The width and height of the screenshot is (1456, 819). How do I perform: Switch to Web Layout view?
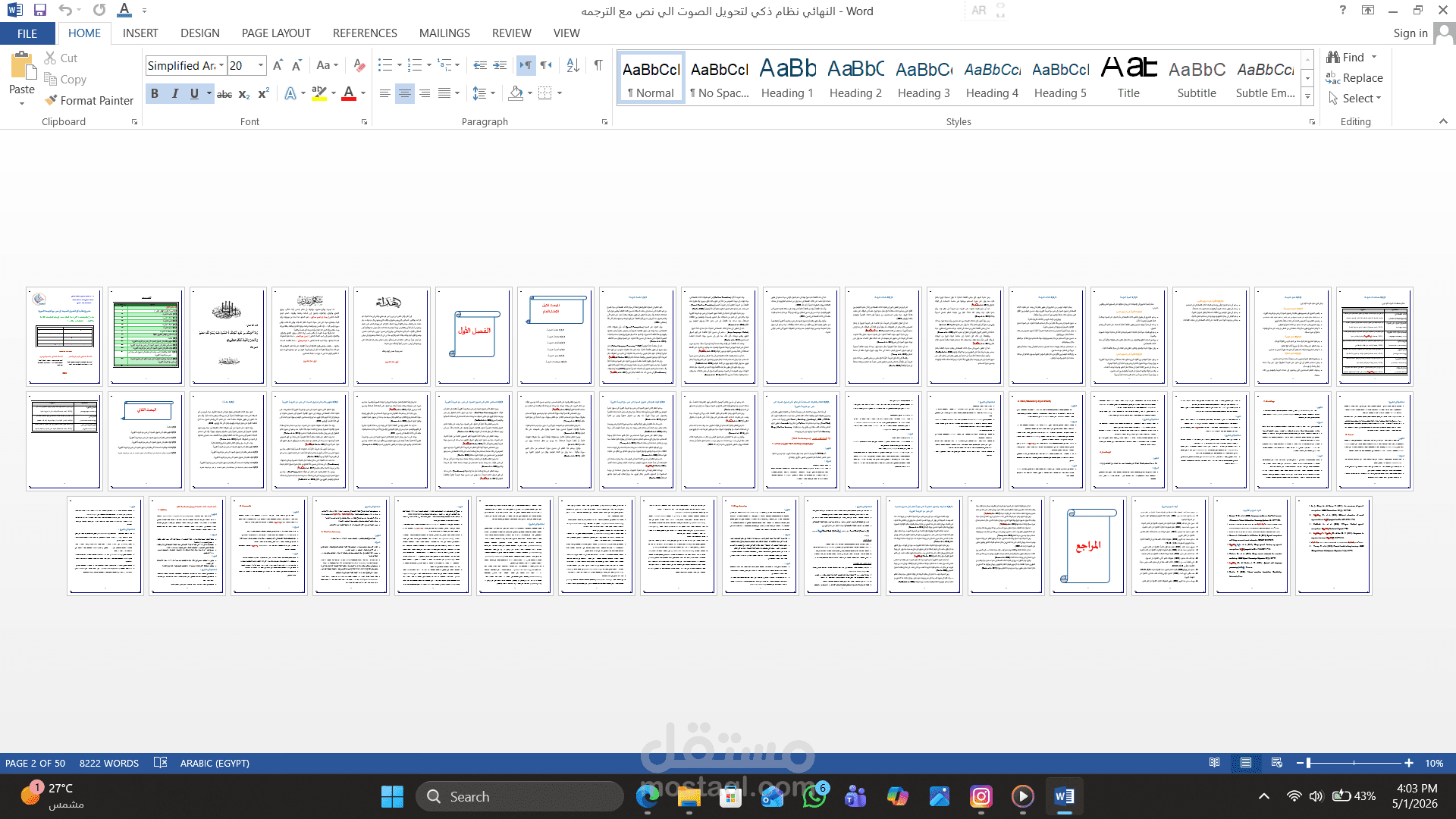1277,763
